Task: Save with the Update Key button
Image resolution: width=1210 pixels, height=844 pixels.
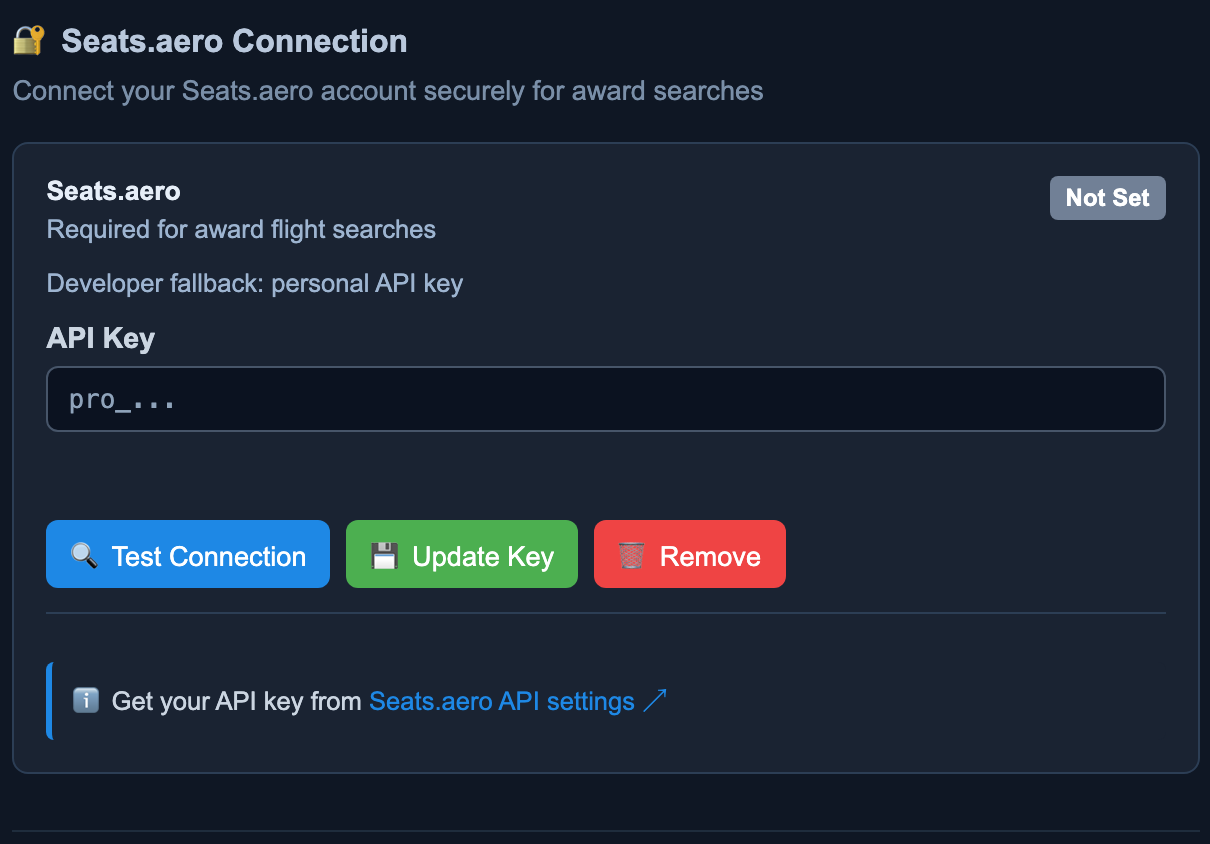Action: click(462, 554)
